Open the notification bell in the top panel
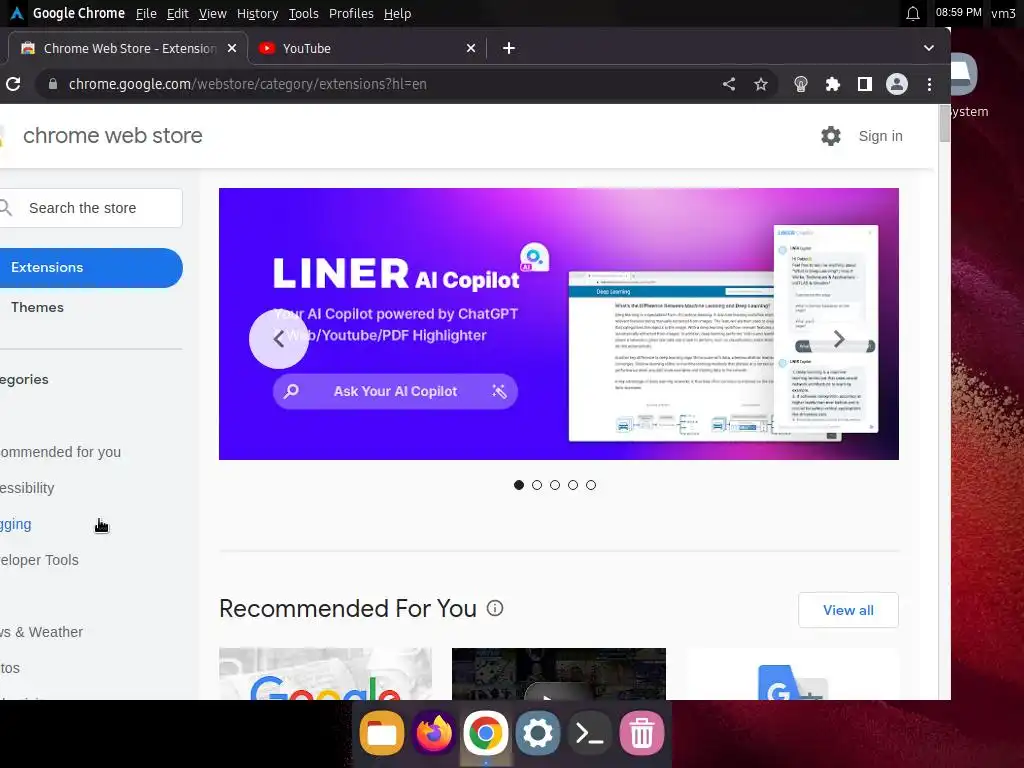Screen dimensions: 1024x768 (x=913, y=13)
